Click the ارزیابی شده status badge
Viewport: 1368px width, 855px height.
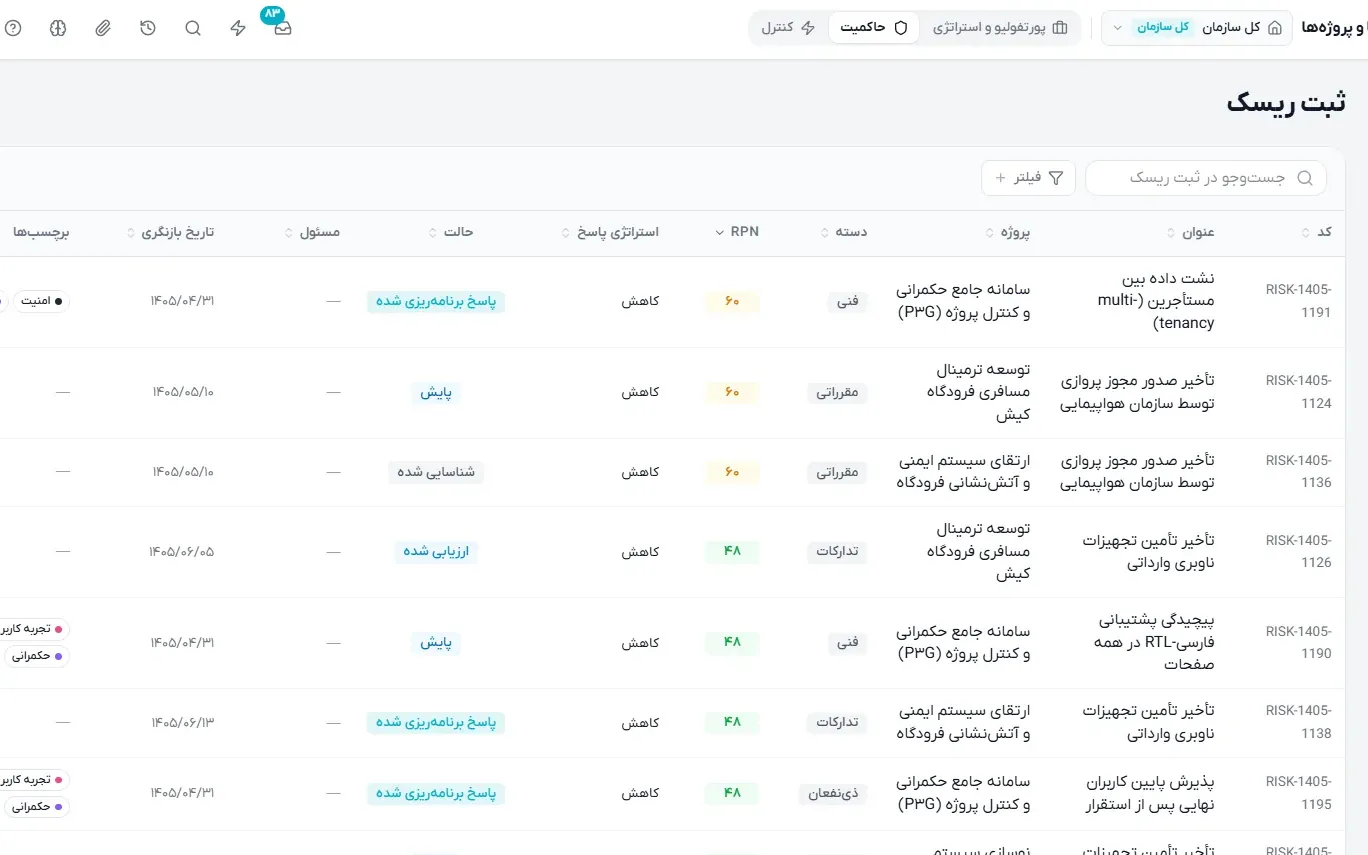pos(436,551)
